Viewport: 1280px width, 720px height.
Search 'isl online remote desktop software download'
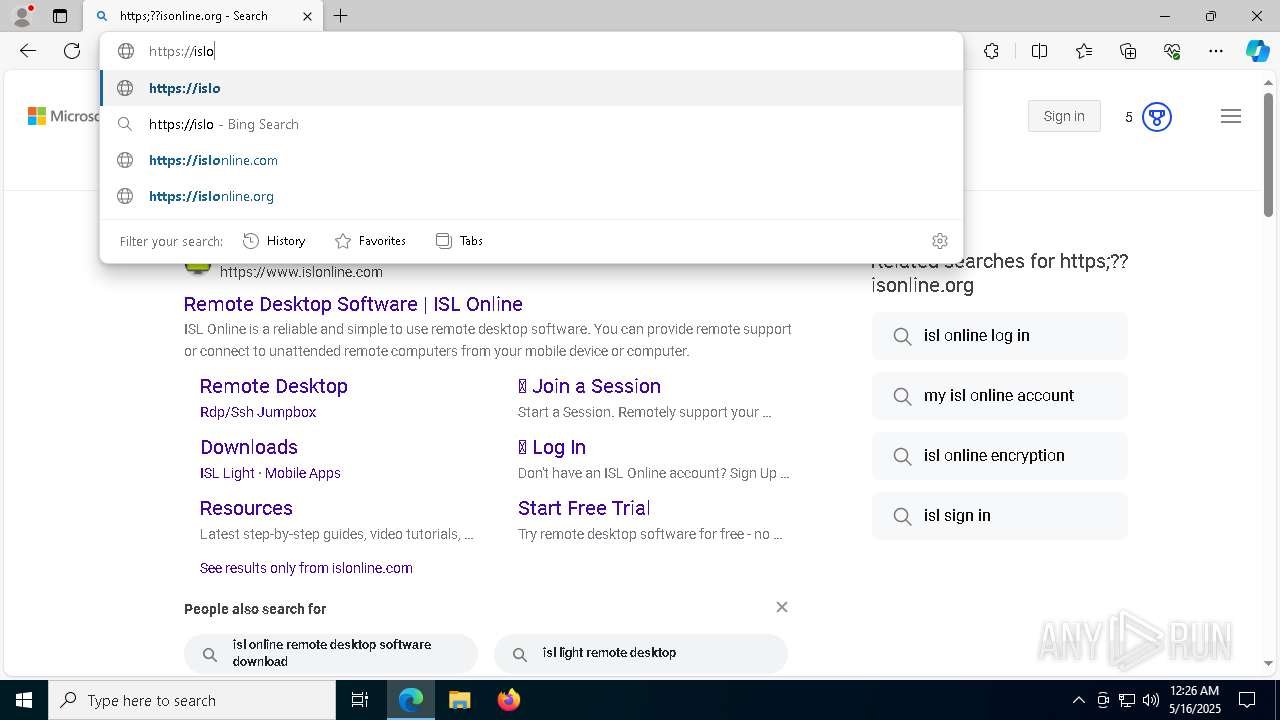pos(331,653)
